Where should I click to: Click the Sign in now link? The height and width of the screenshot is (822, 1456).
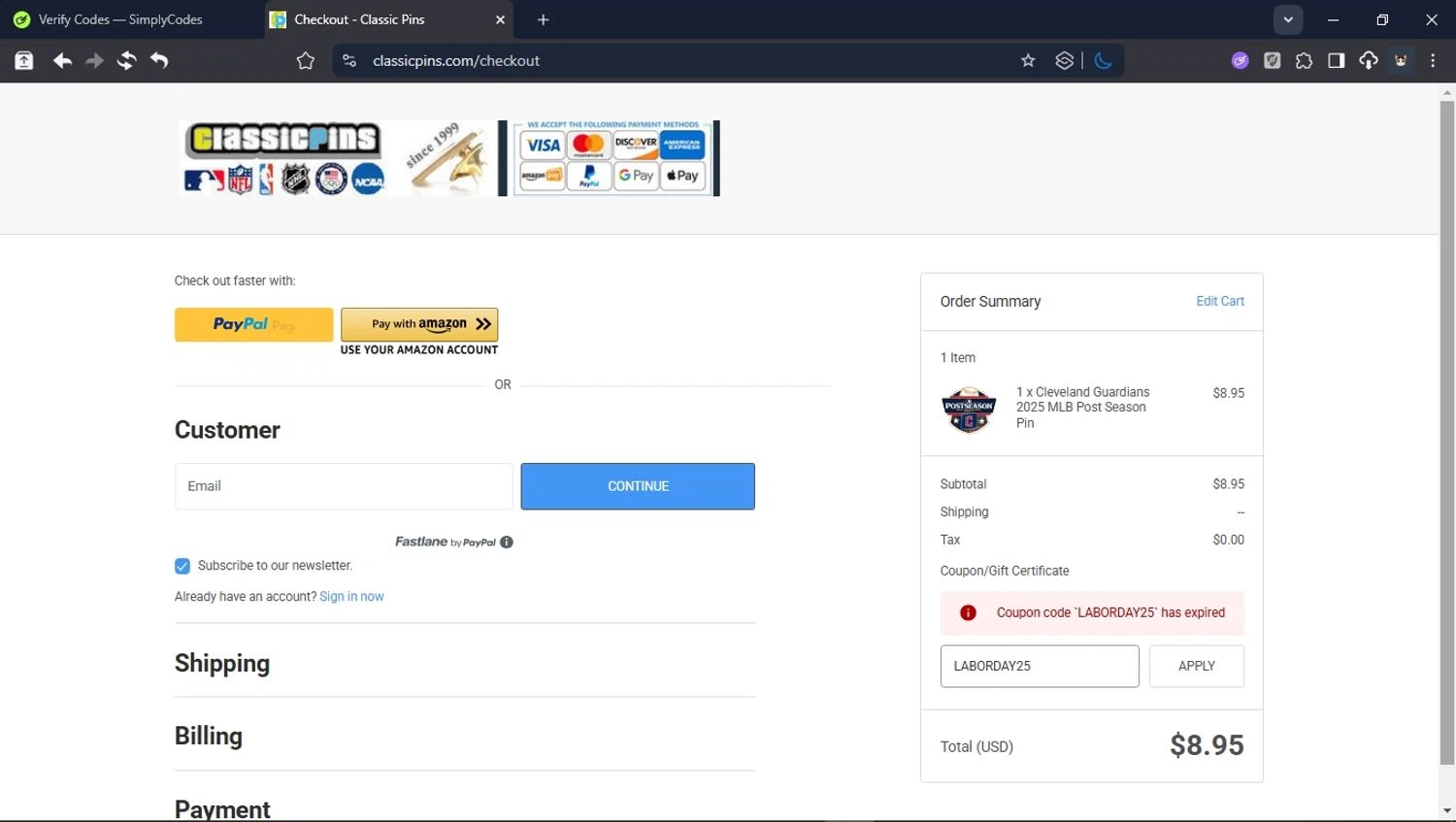click(351, 597)
